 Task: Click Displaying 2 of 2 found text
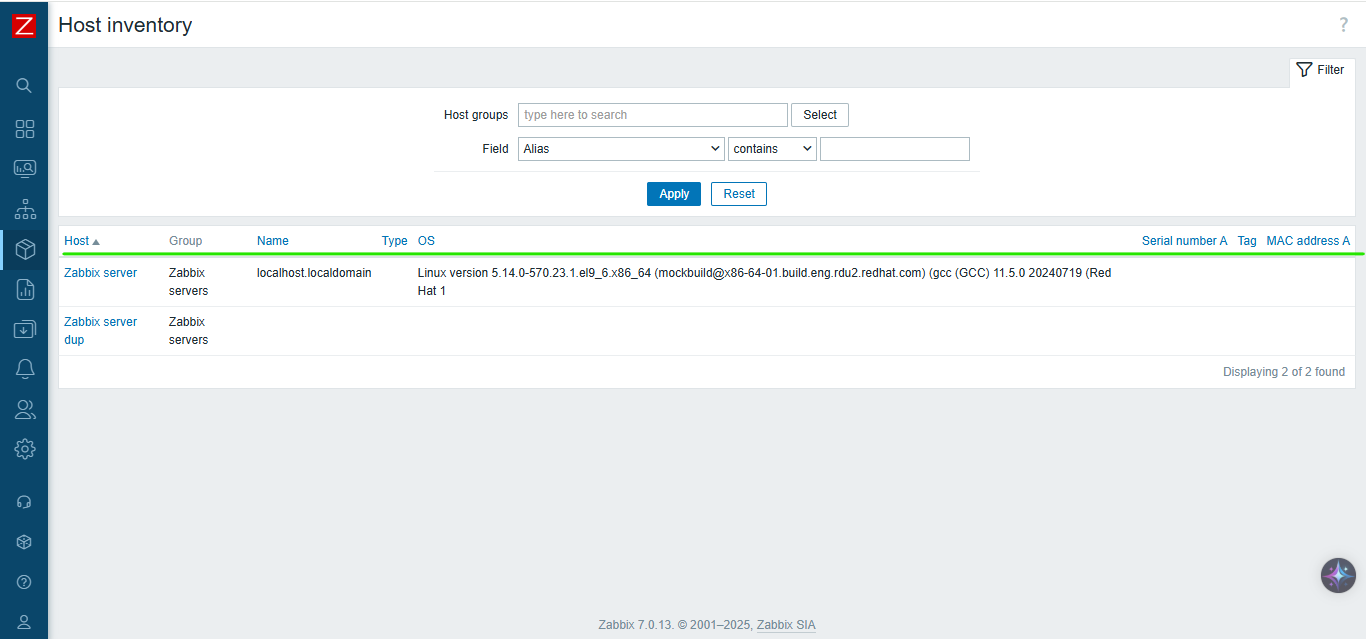(x=1283, y=372)
